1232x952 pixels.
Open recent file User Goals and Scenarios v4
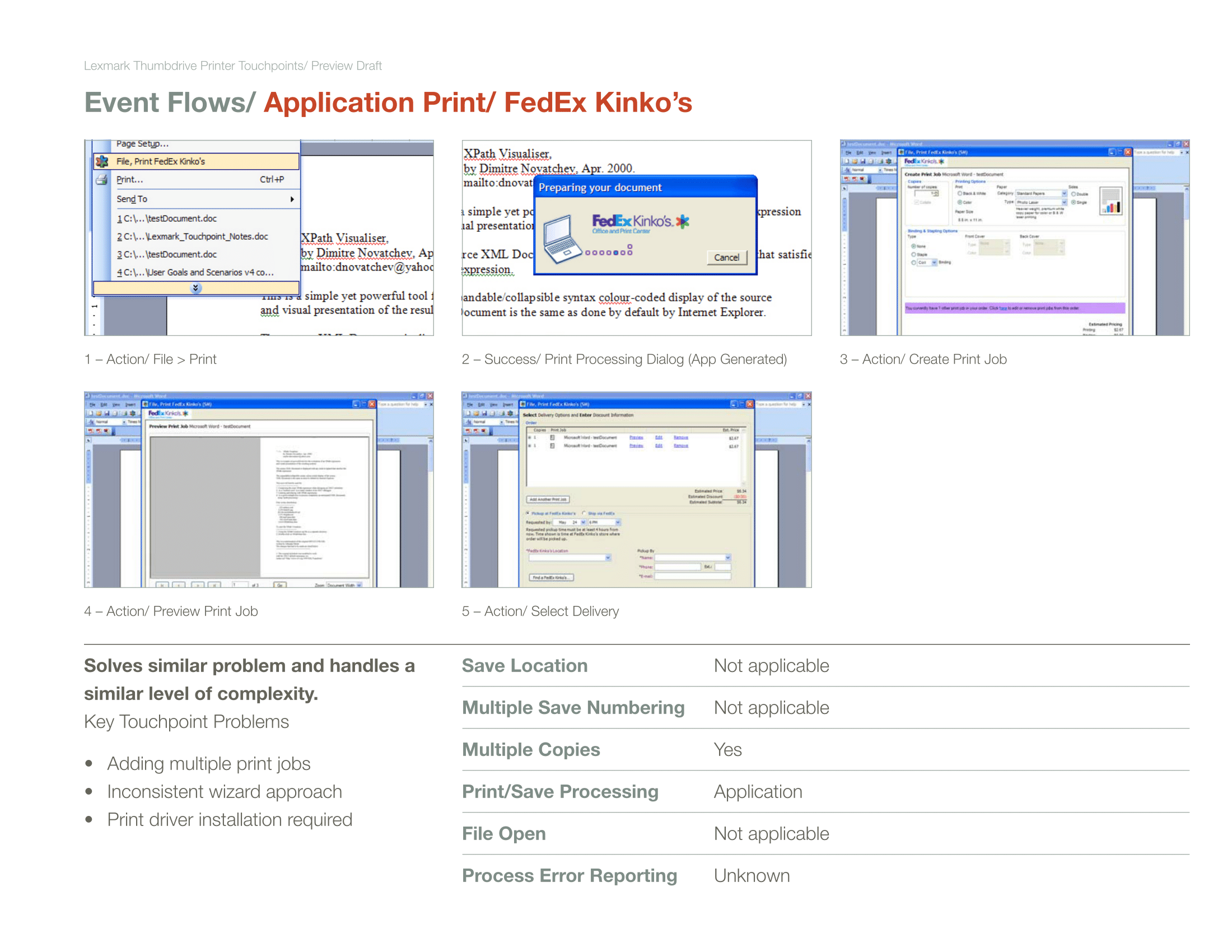195,273
